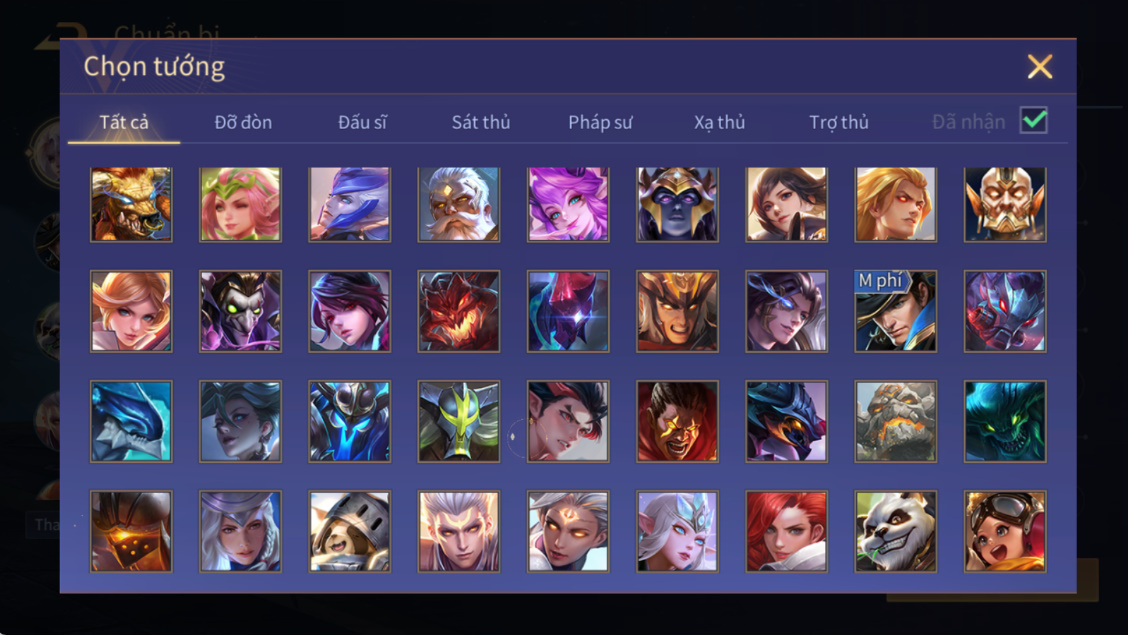Image resolution: width=1128 pixels, height=635 pixels.
Task: Go to the 'Trợ thủ' tab
Action: 839,122
